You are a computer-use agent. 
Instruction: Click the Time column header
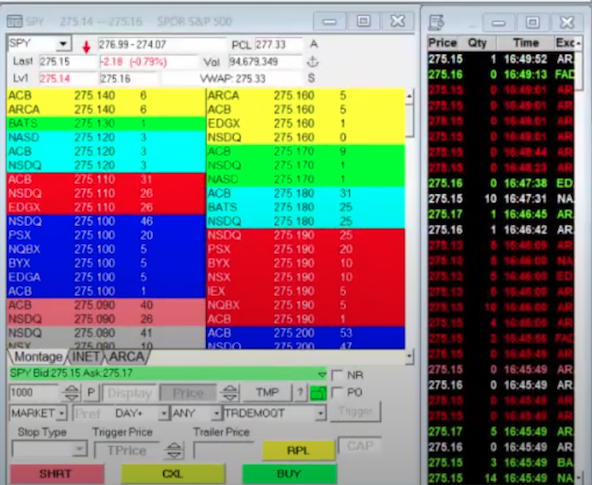525,43
